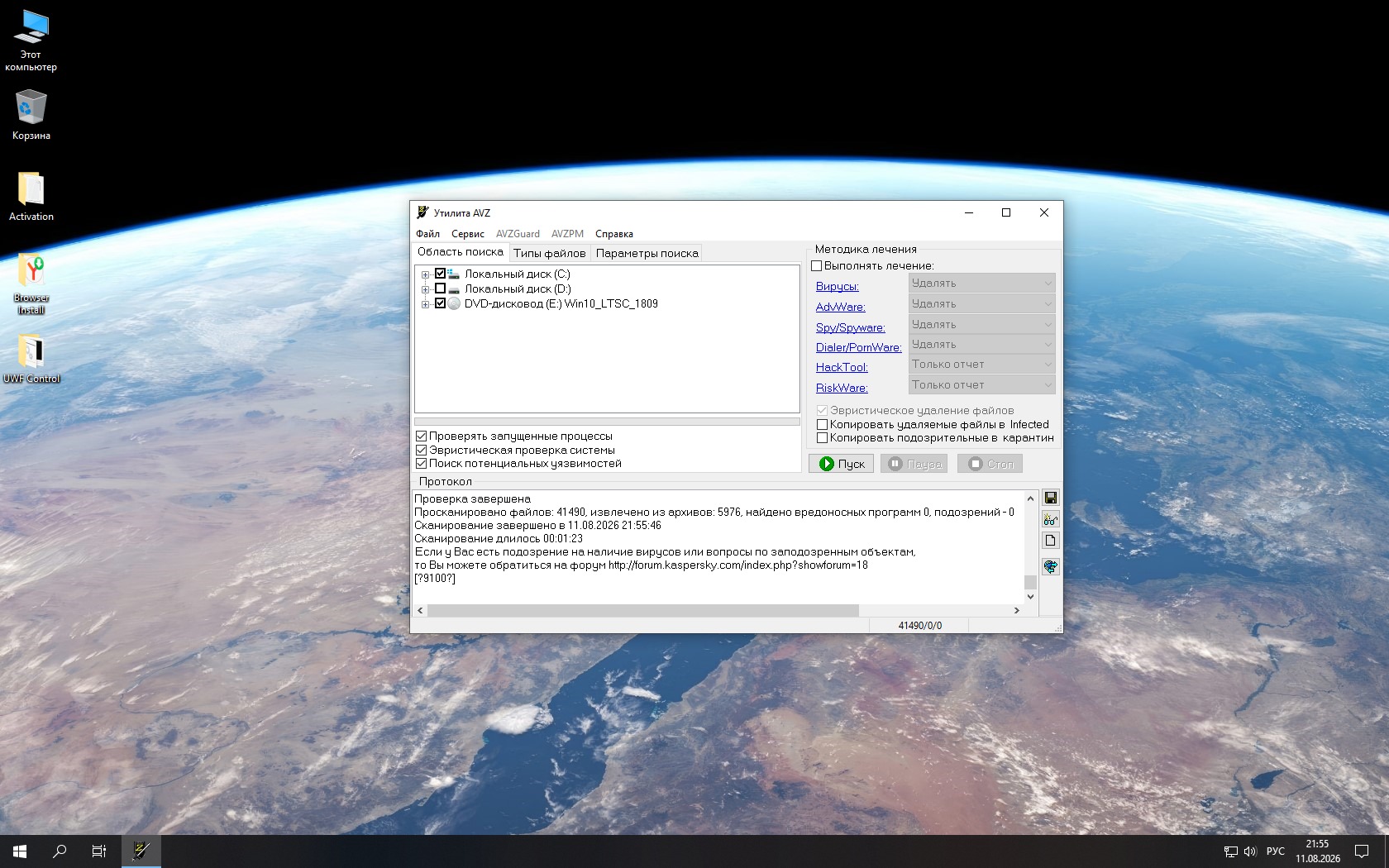Open the Сервис menu

[468, 234]
